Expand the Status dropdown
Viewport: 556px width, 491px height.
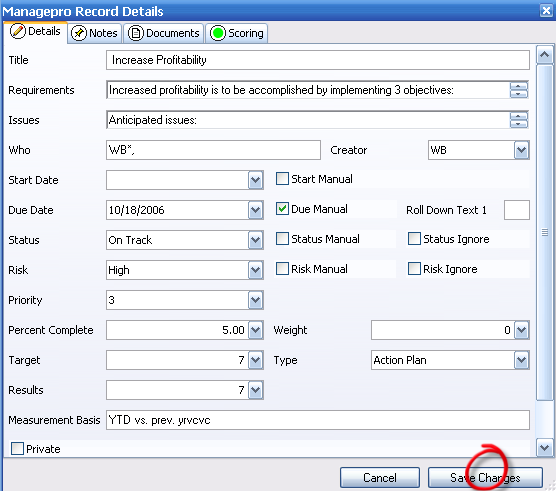[x=255, y=240]
